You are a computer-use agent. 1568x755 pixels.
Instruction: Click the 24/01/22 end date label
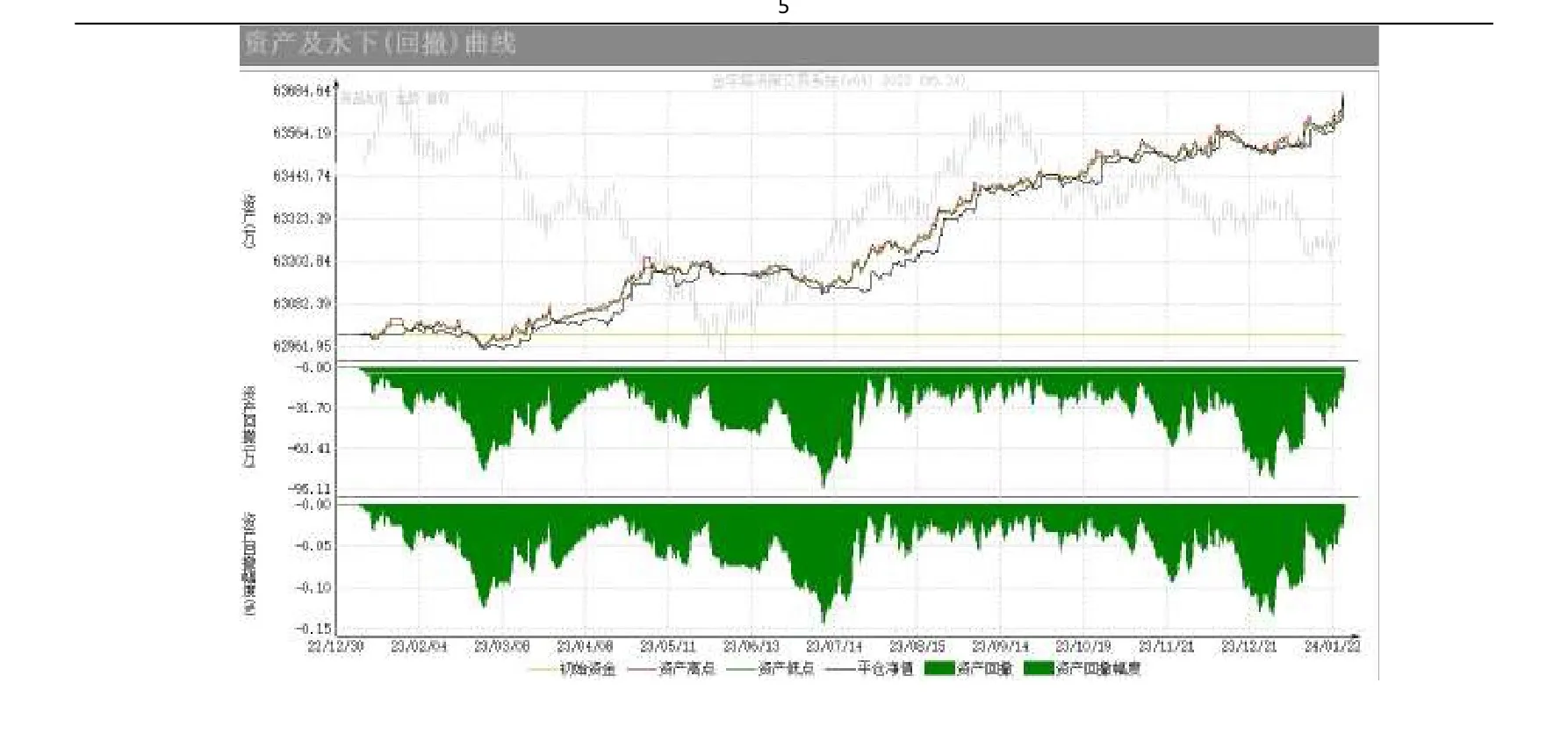click(1332, 646)
